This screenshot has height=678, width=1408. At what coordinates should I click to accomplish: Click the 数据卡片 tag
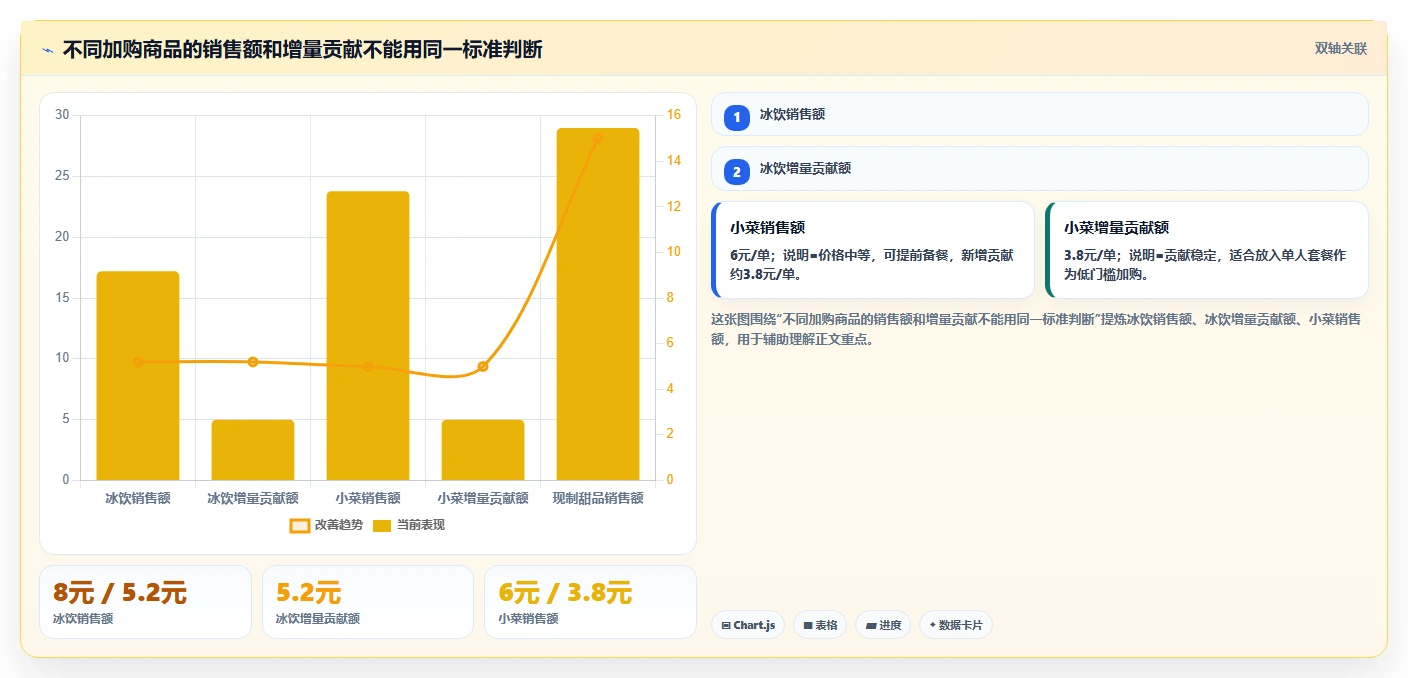point(956,625)
